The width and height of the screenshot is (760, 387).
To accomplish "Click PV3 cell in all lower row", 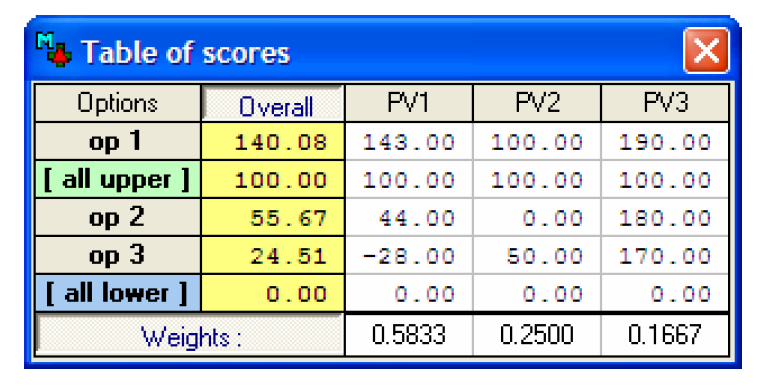I will (x=665, y=293).
